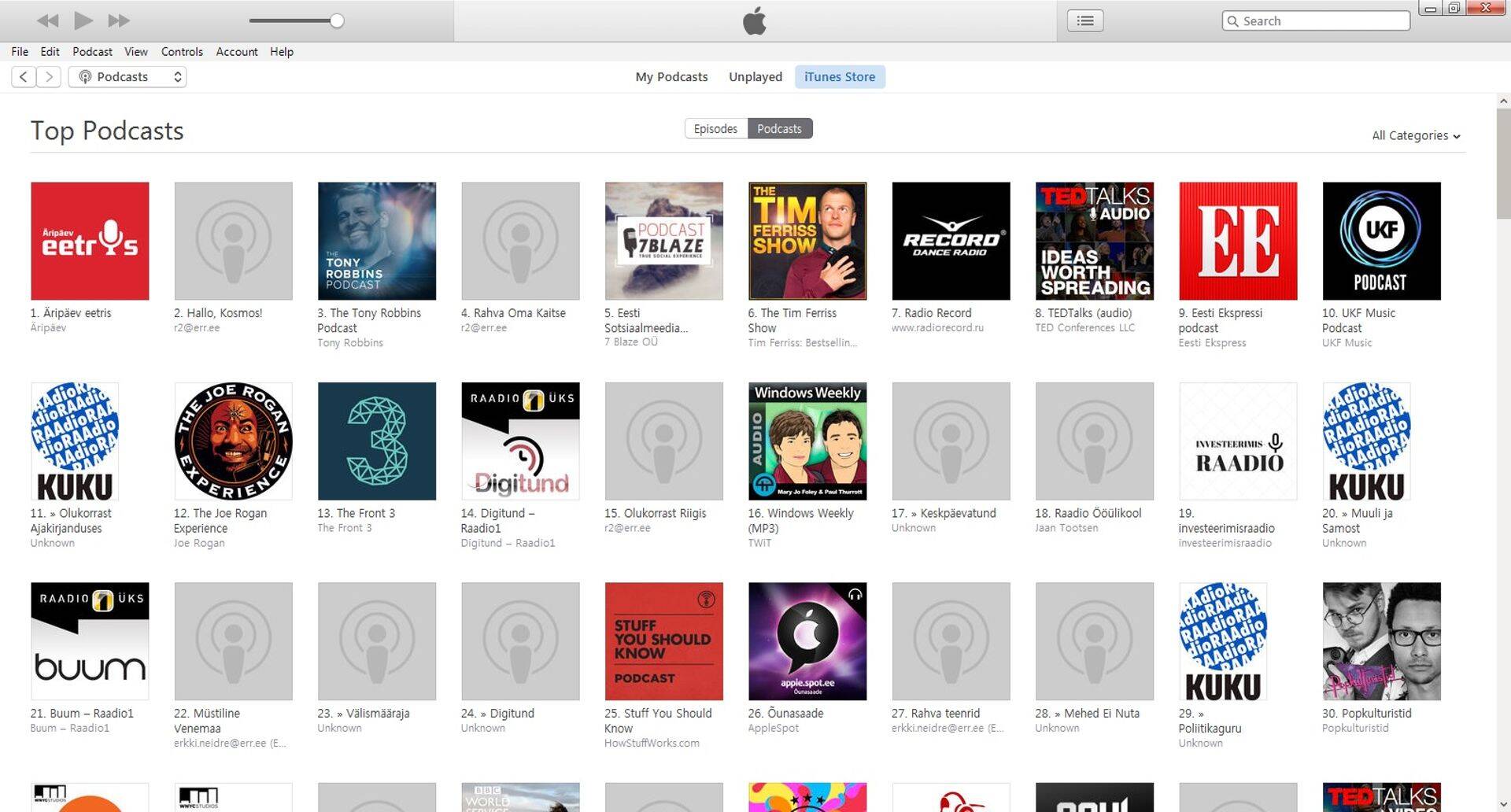Screen dimensions: 1511x812
Task: Click the Joe Rogan Experience artwork
Action: [x=233, y=441]
